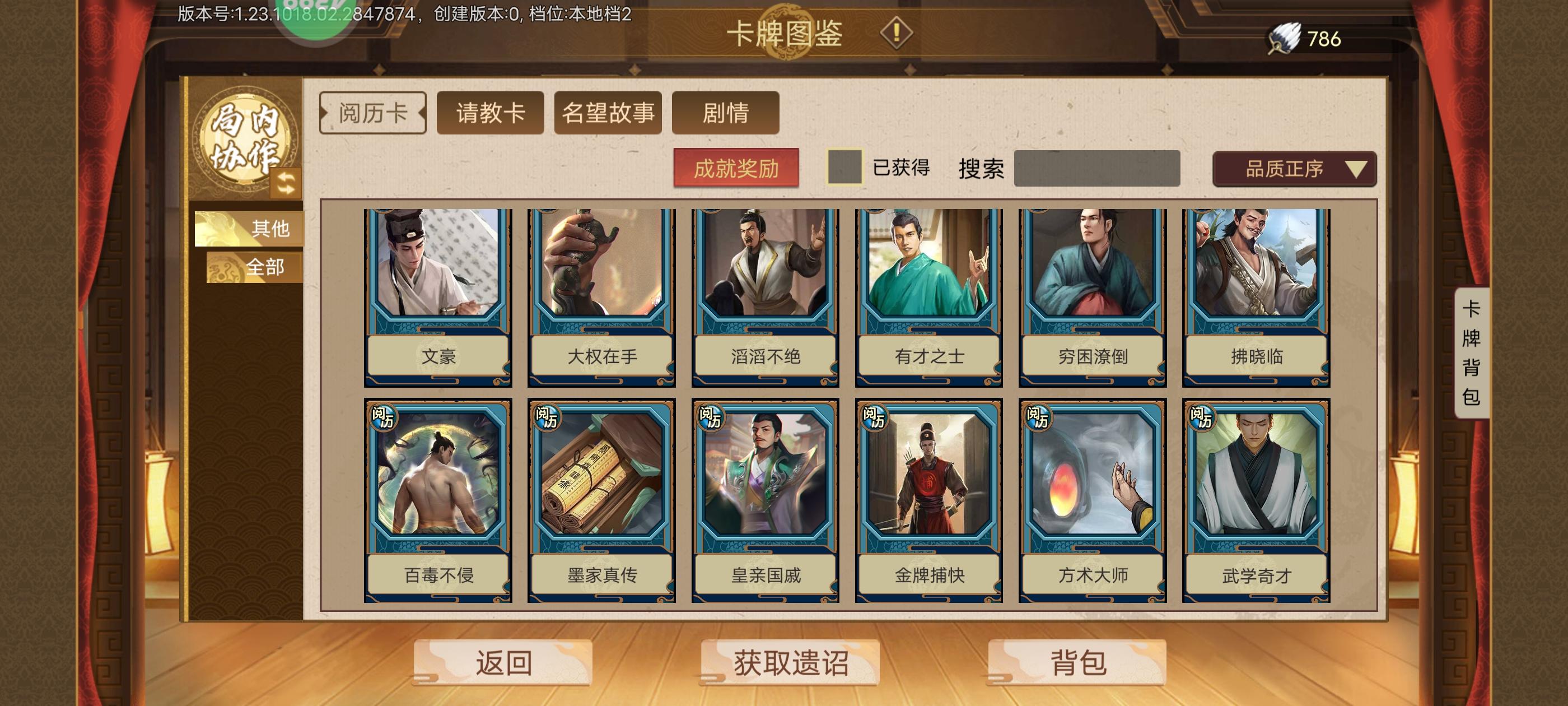Click the 成就奖励 button
Screen dimensions: 1568x706
coord(736,168)
